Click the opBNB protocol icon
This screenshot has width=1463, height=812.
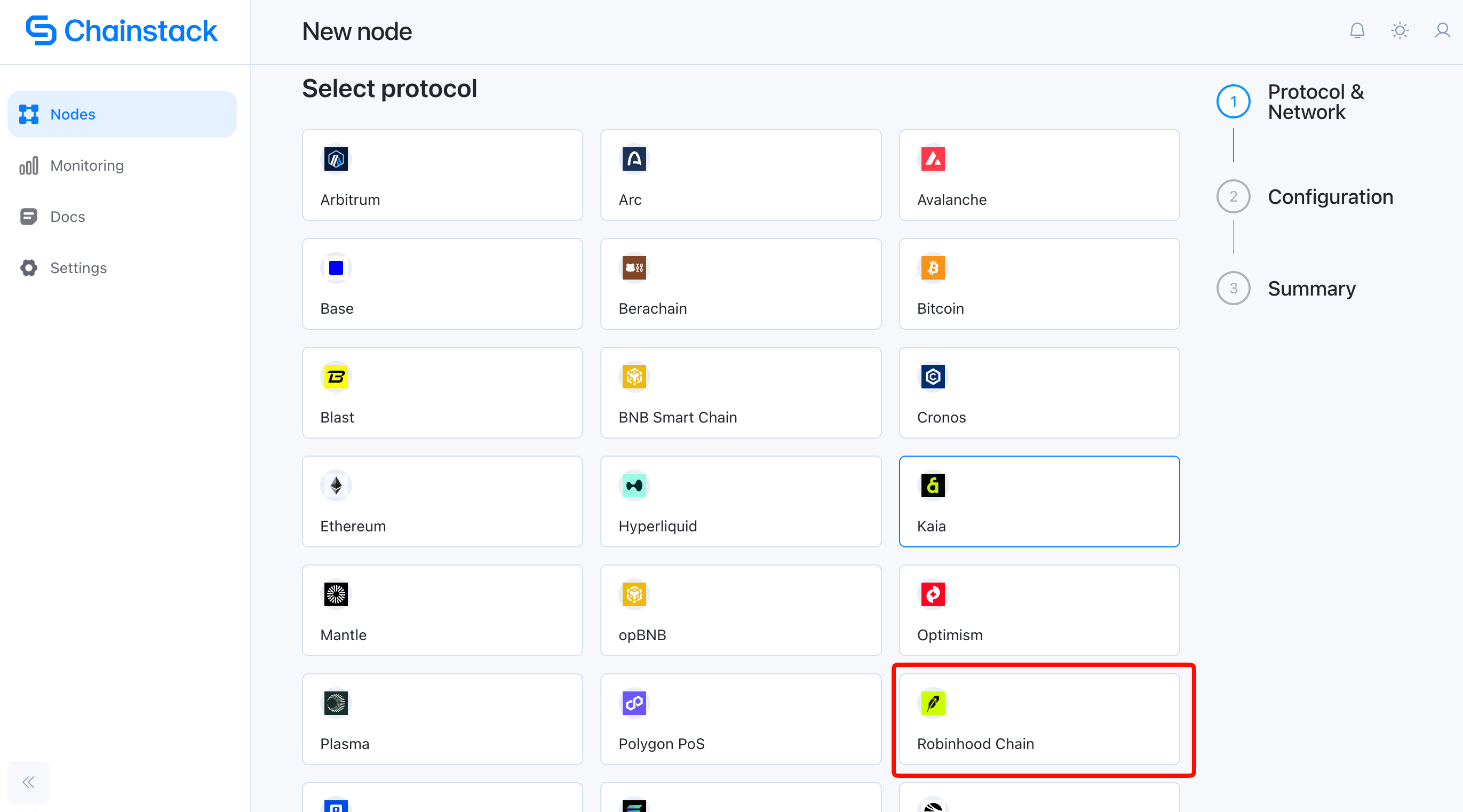[634, 594]
